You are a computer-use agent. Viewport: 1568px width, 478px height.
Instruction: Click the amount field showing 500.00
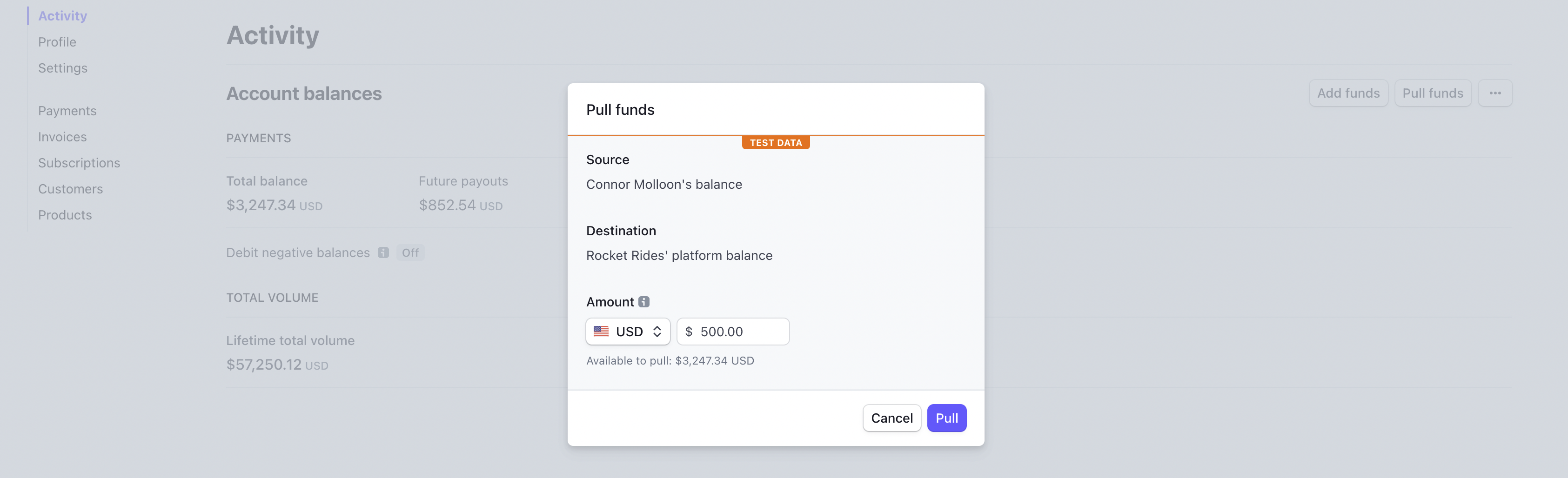click(739, 332)
